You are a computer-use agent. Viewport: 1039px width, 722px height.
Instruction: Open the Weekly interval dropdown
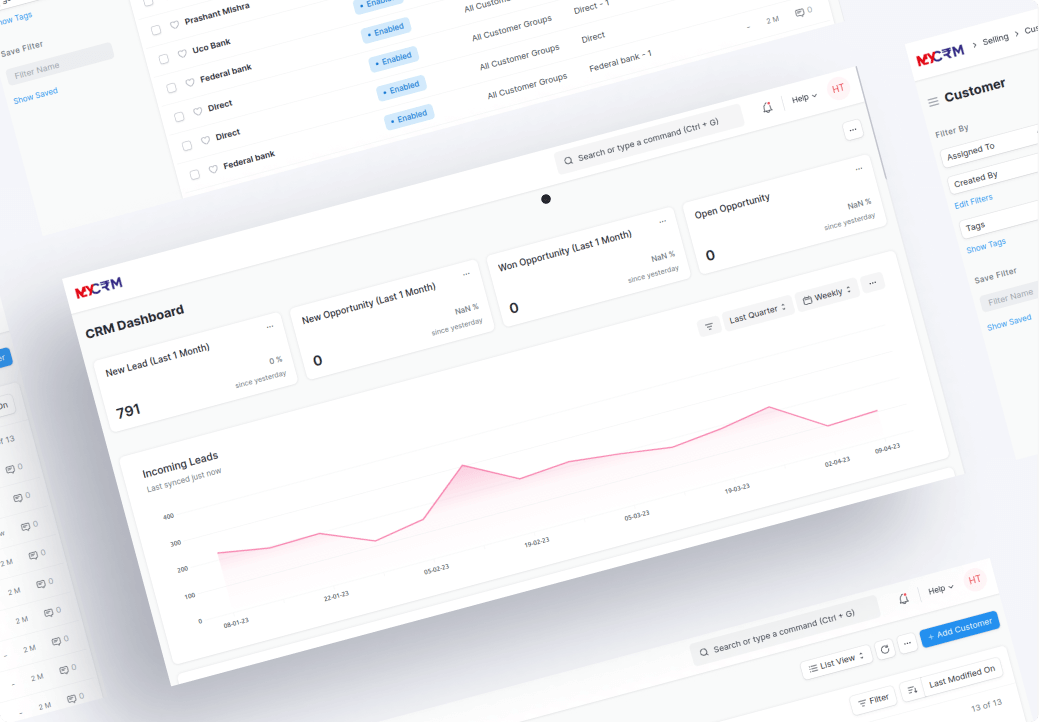point(826,296)
